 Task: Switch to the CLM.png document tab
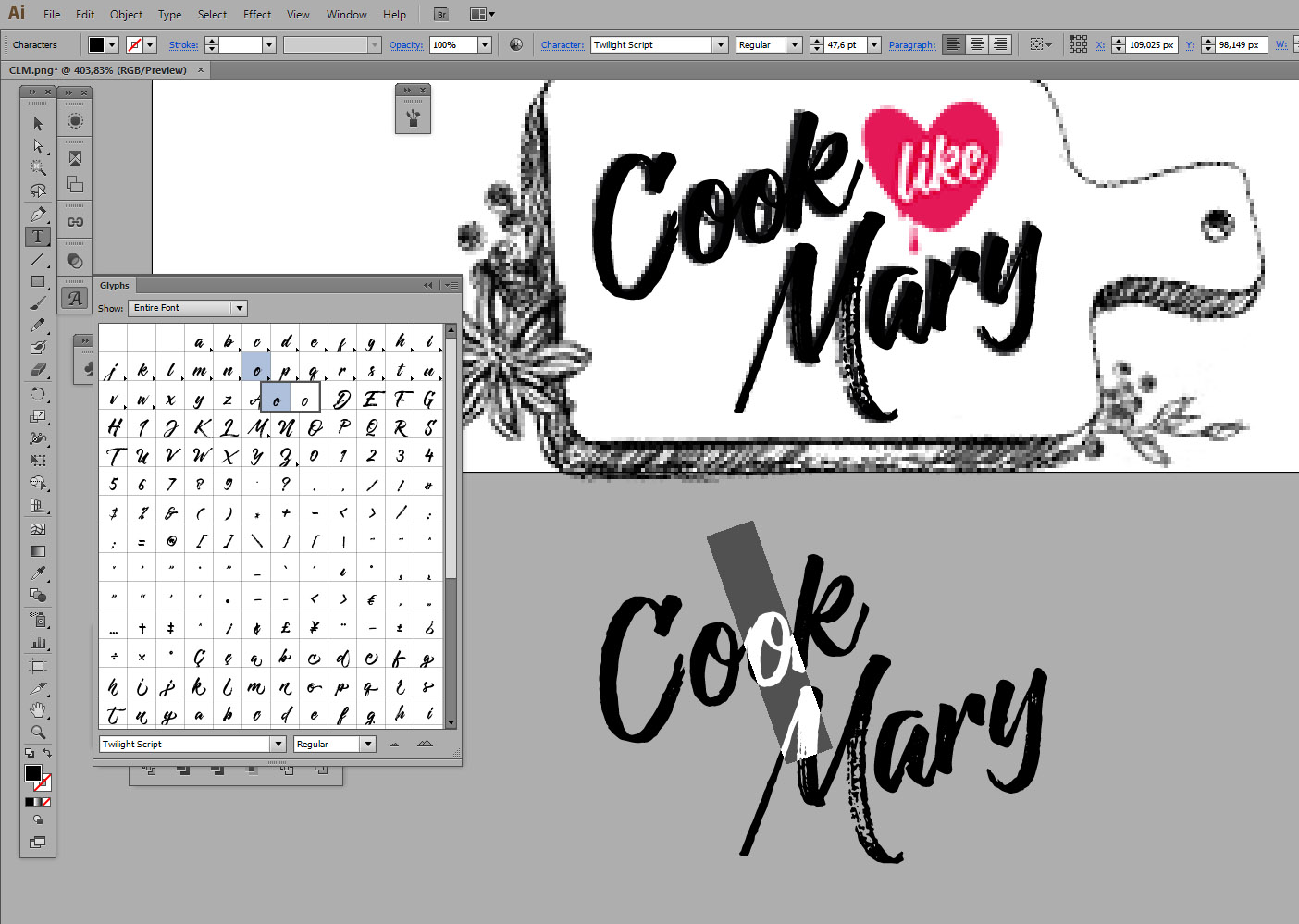click(98, 70)
